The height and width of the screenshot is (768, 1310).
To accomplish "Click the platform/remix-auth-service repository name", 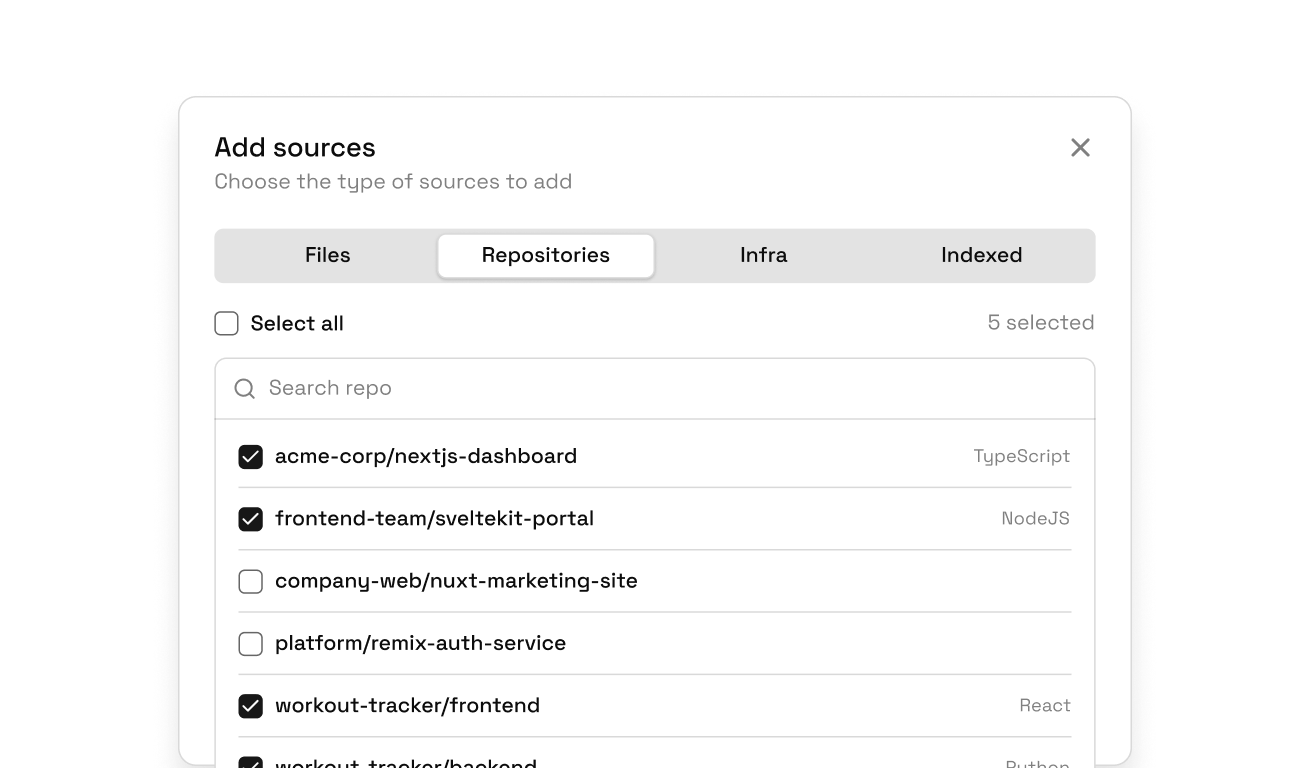I will [420, 643].
